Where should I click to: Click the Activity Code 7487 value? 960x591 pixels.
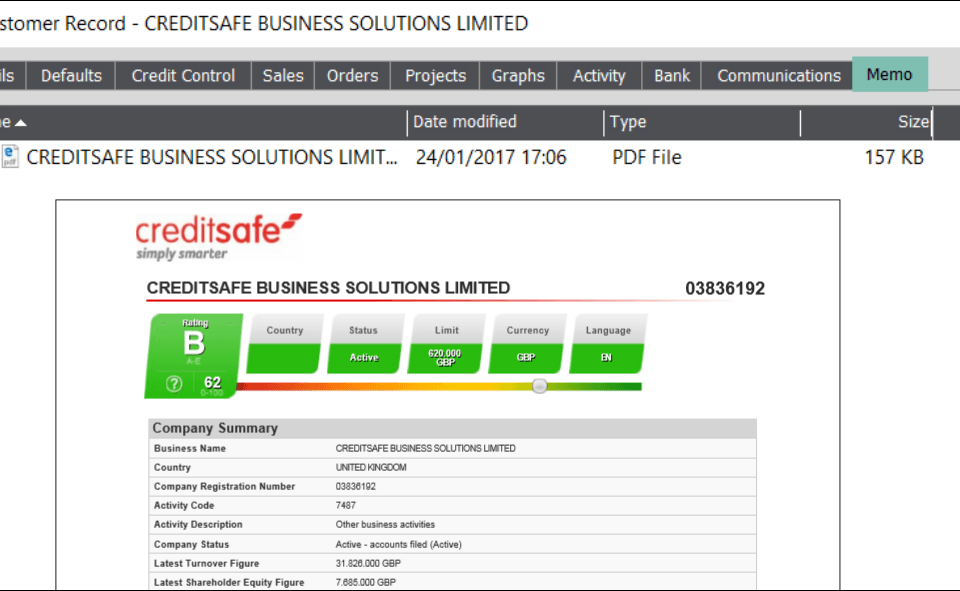345,505
